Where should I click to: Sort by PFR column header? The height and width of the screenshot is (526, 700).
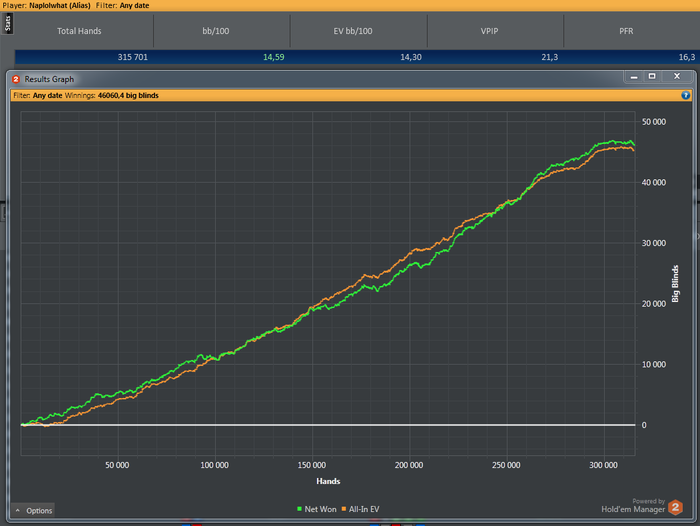626,31
